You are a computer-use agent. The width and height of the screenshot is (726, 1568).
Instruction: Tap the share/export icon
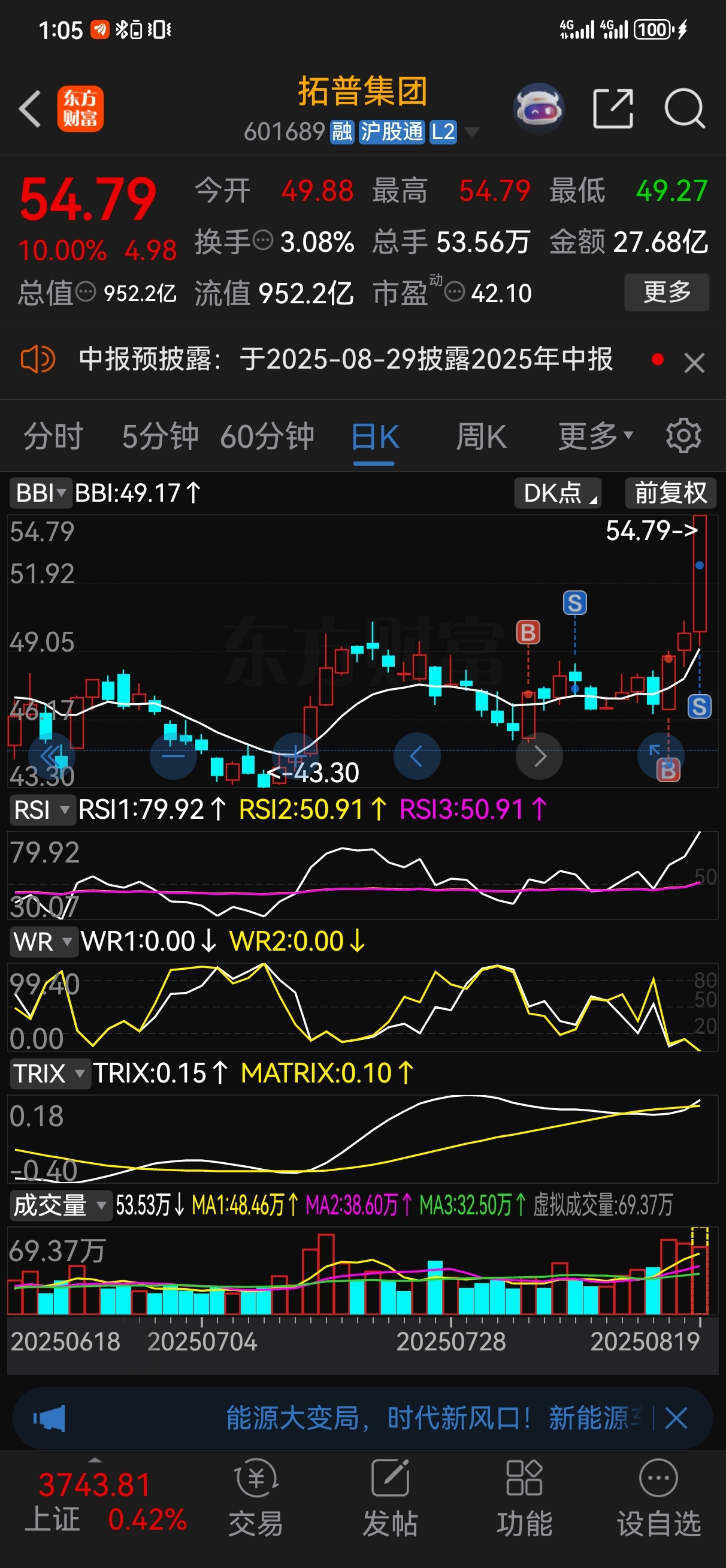point(613,108)
